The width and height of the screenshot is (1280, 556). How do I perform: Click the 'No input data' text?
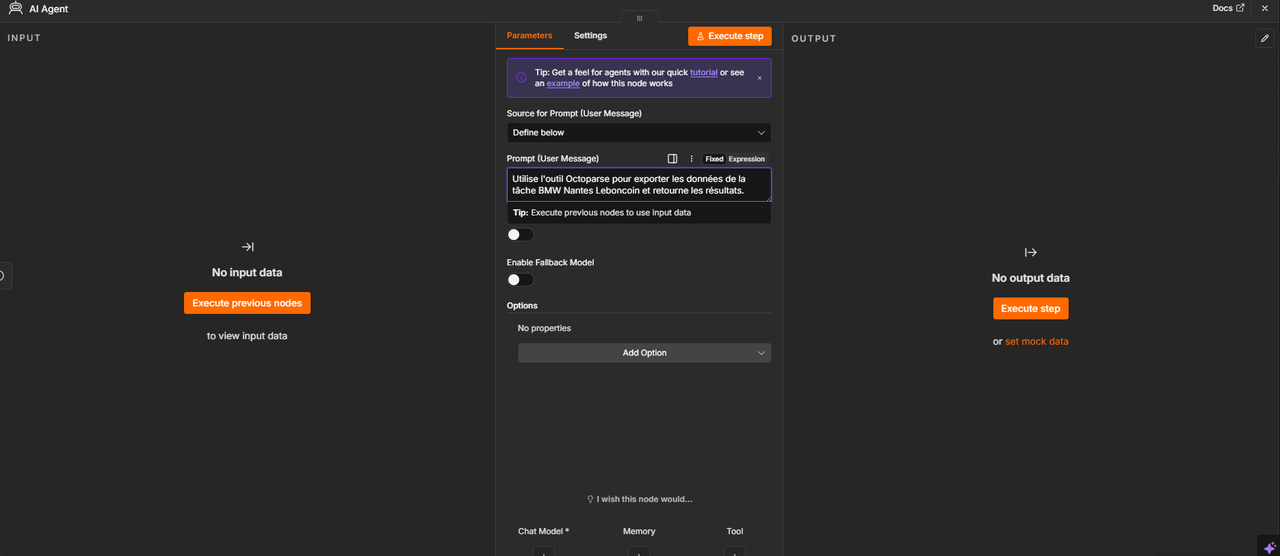point(247,272)
